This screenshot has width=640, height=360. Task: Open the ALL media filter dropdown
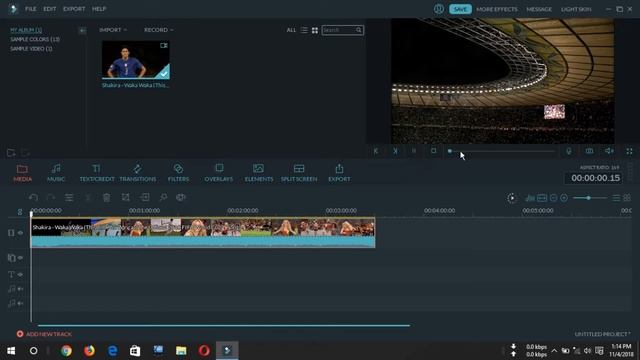pos(291,30)
